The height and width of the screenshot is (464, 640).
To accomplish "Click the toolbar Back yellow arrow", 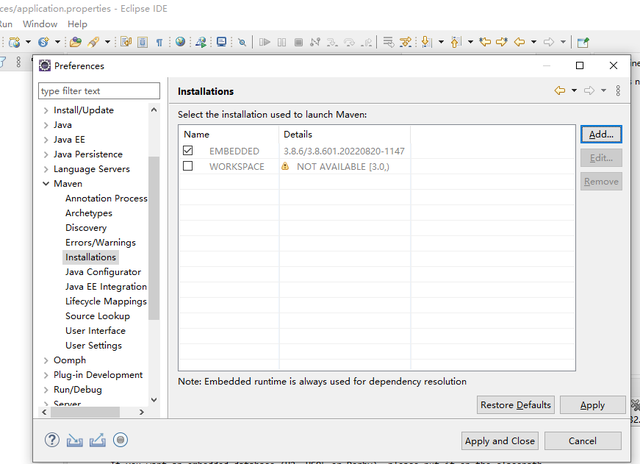I will (x=519, y=42).
